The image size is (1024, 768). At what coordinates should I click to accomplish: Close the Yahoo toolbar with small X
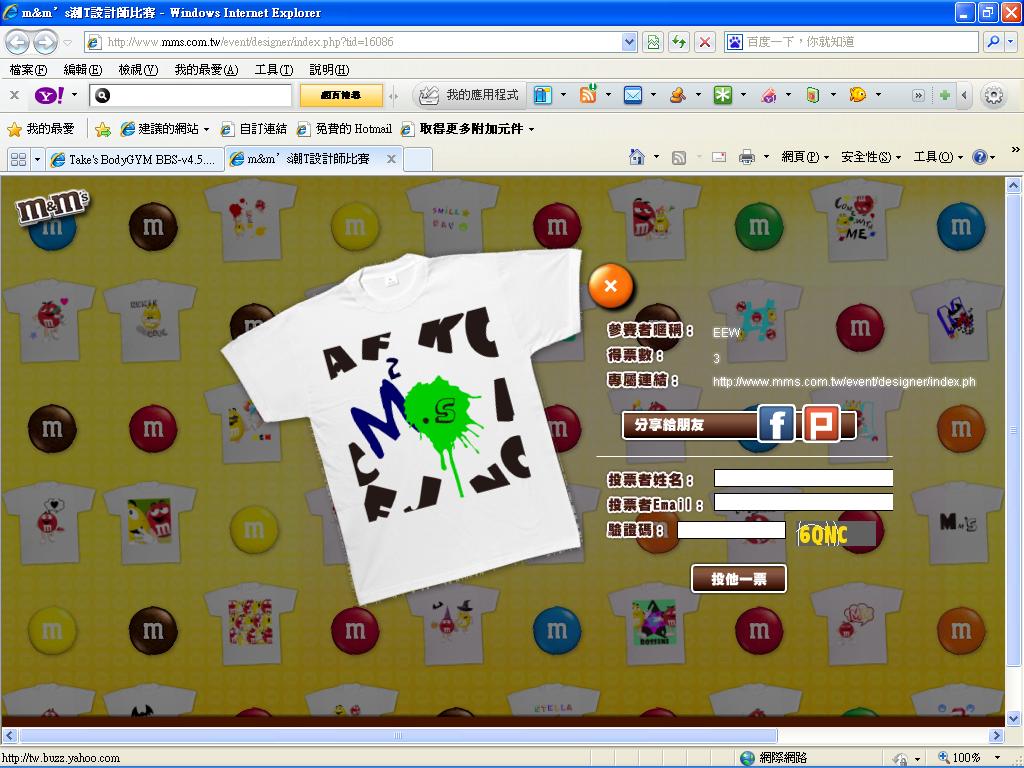pyautogui.click(x=14, y=95)
